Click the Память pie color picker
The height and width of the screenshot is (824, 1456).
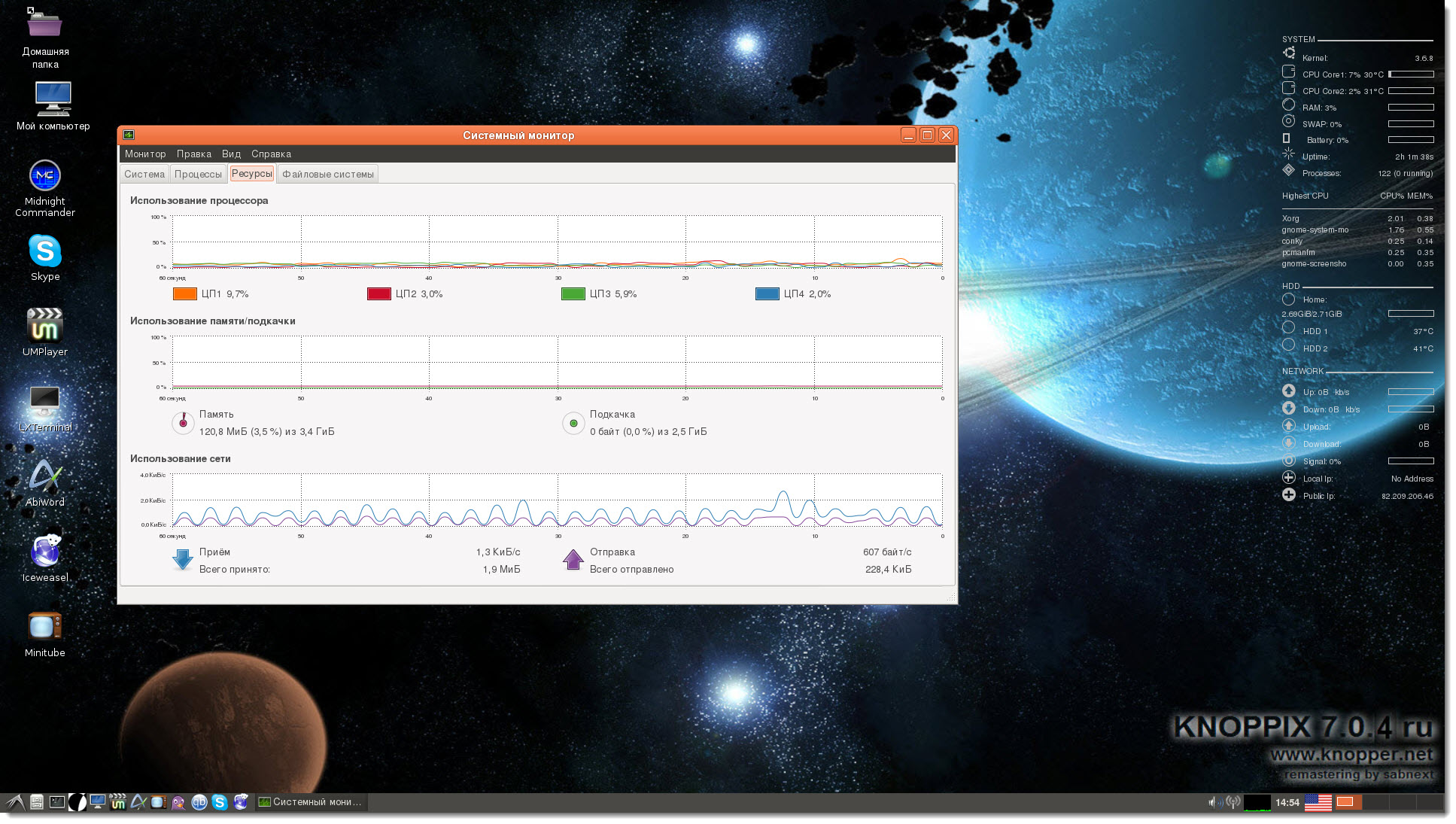183,423
